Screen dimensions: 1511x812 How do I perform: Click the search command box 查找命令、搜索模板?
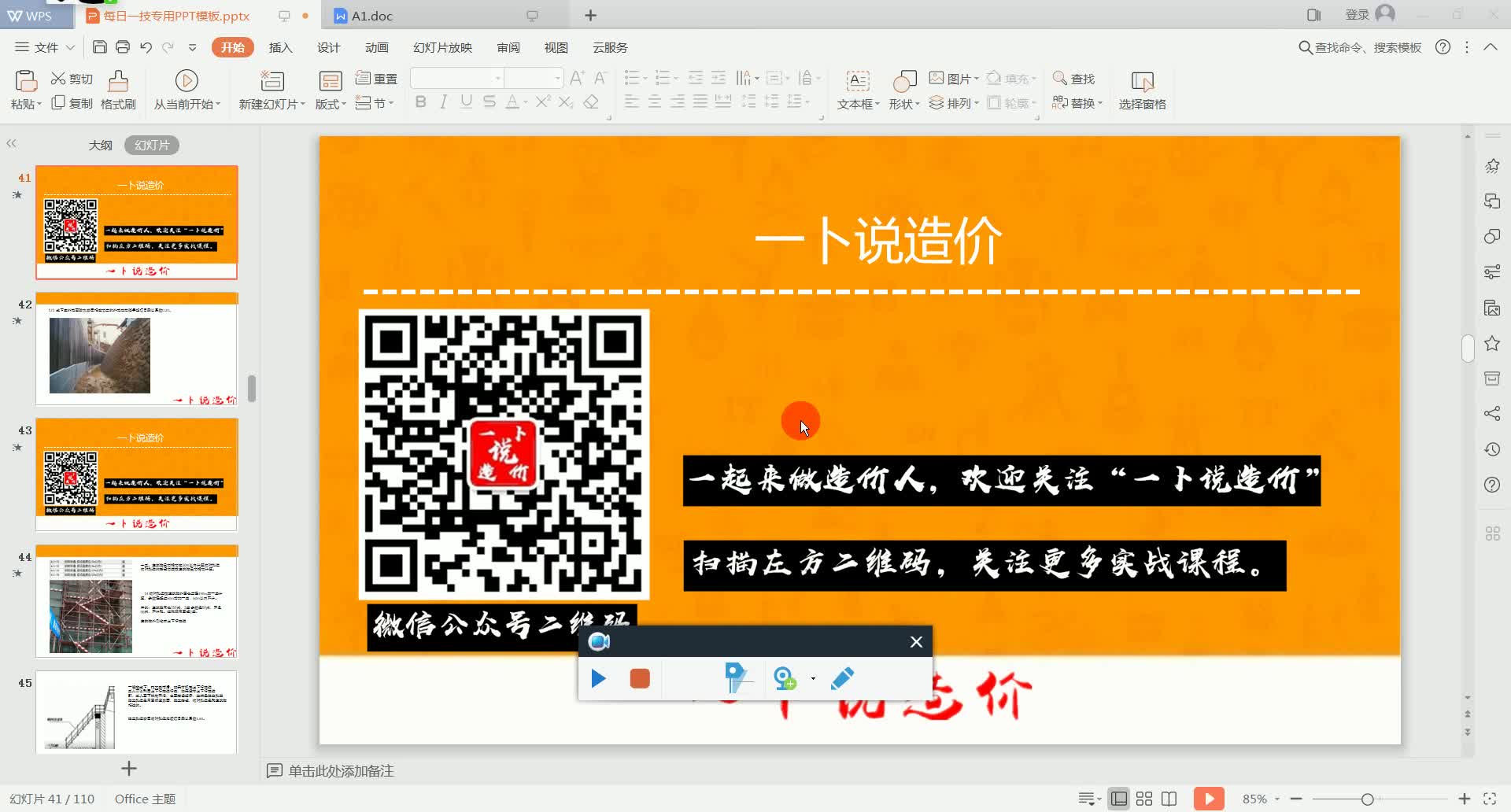[1359, 47]
